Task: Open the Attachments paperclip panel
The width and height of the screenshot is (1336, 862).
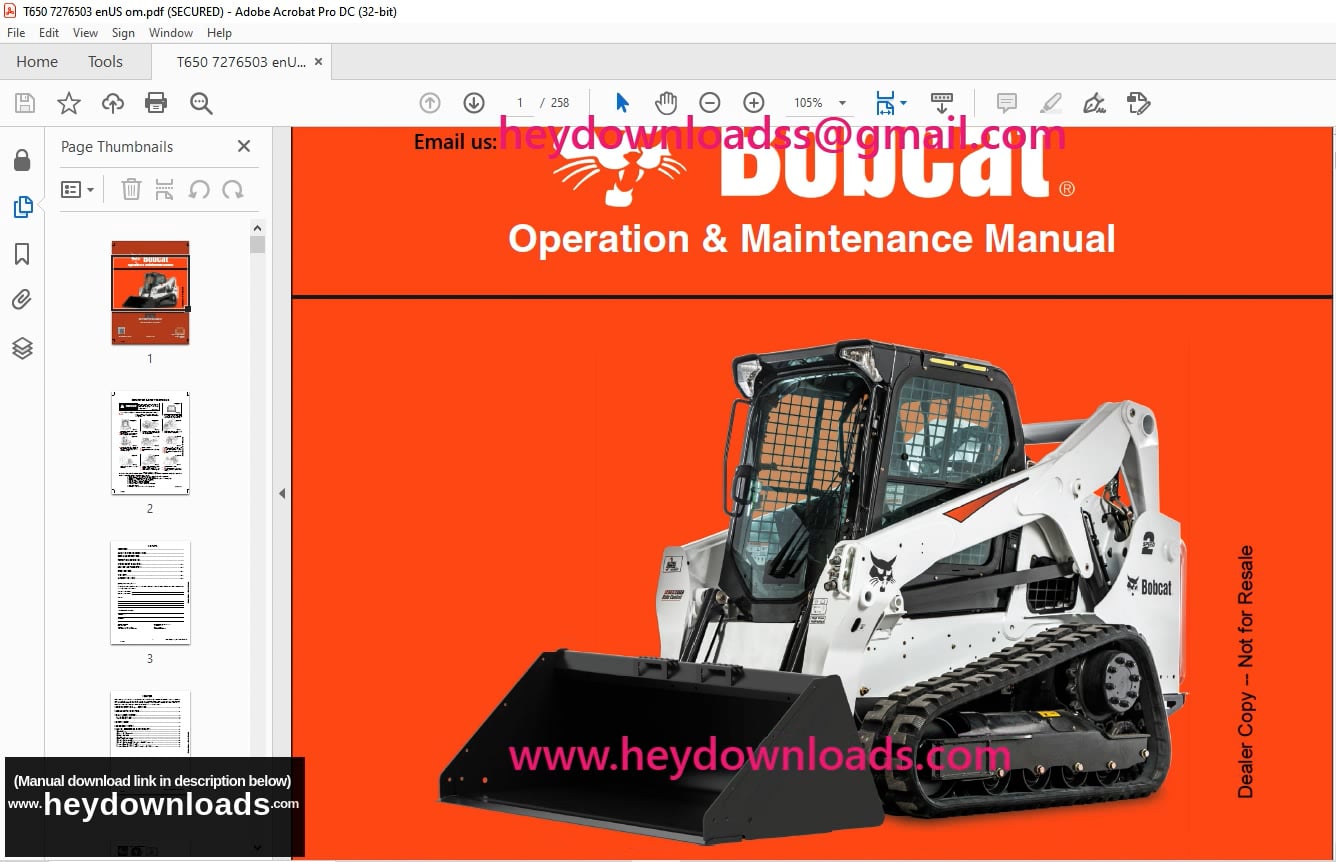Action: tap(22, 300)
